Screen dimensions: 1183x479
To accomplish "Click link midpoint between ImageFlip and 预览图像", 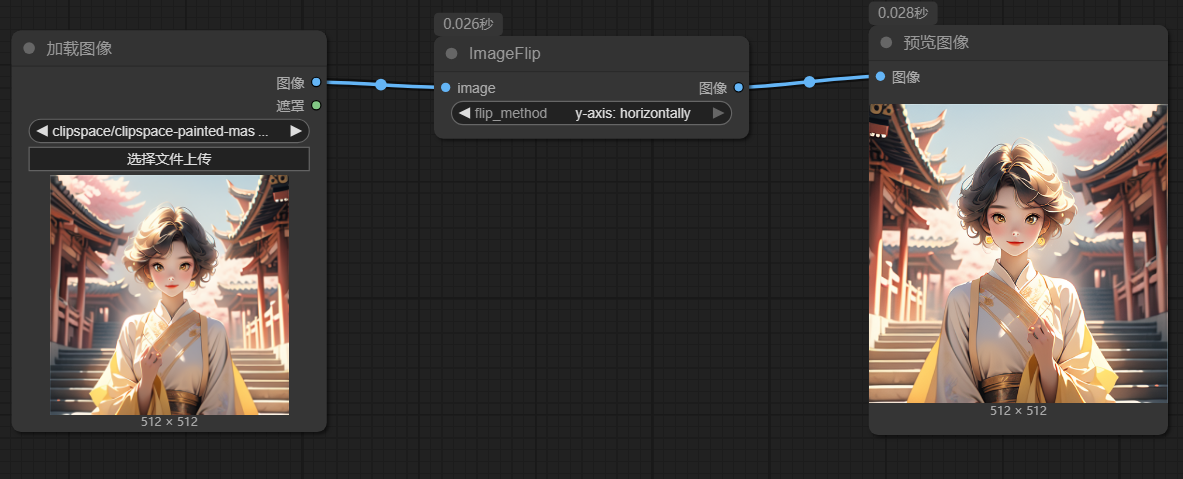I will [x=809, y=82].
